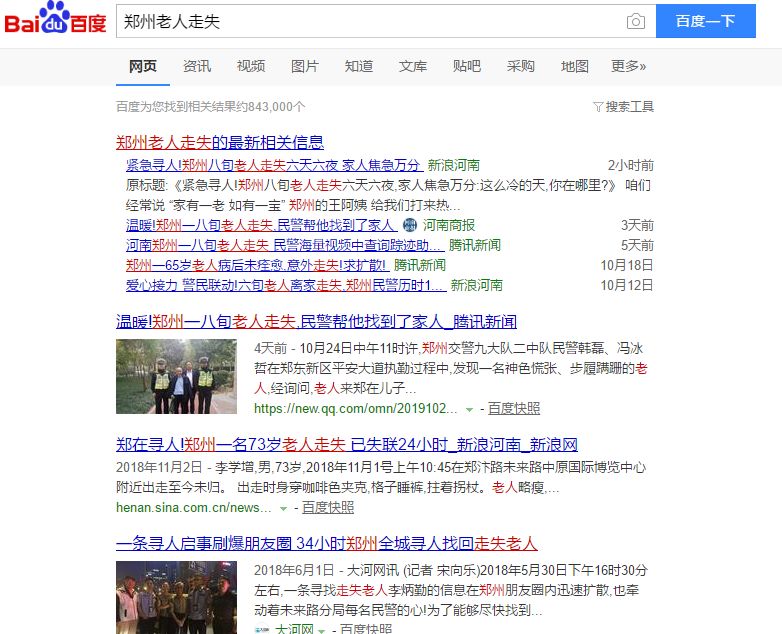Click 腾讯新闻 source dated 5天前

click(x=474, y=245)
